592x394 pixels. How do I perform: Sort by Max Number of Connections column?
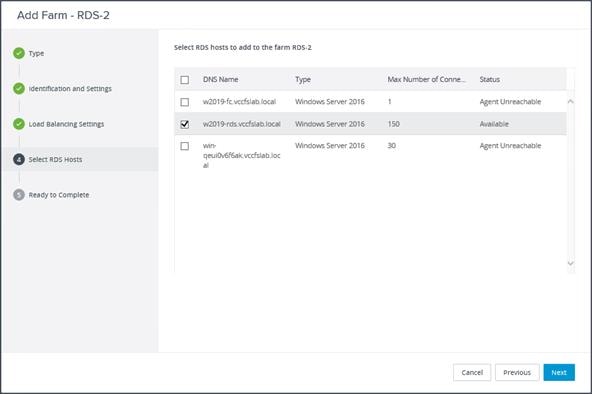coord(426,79)
